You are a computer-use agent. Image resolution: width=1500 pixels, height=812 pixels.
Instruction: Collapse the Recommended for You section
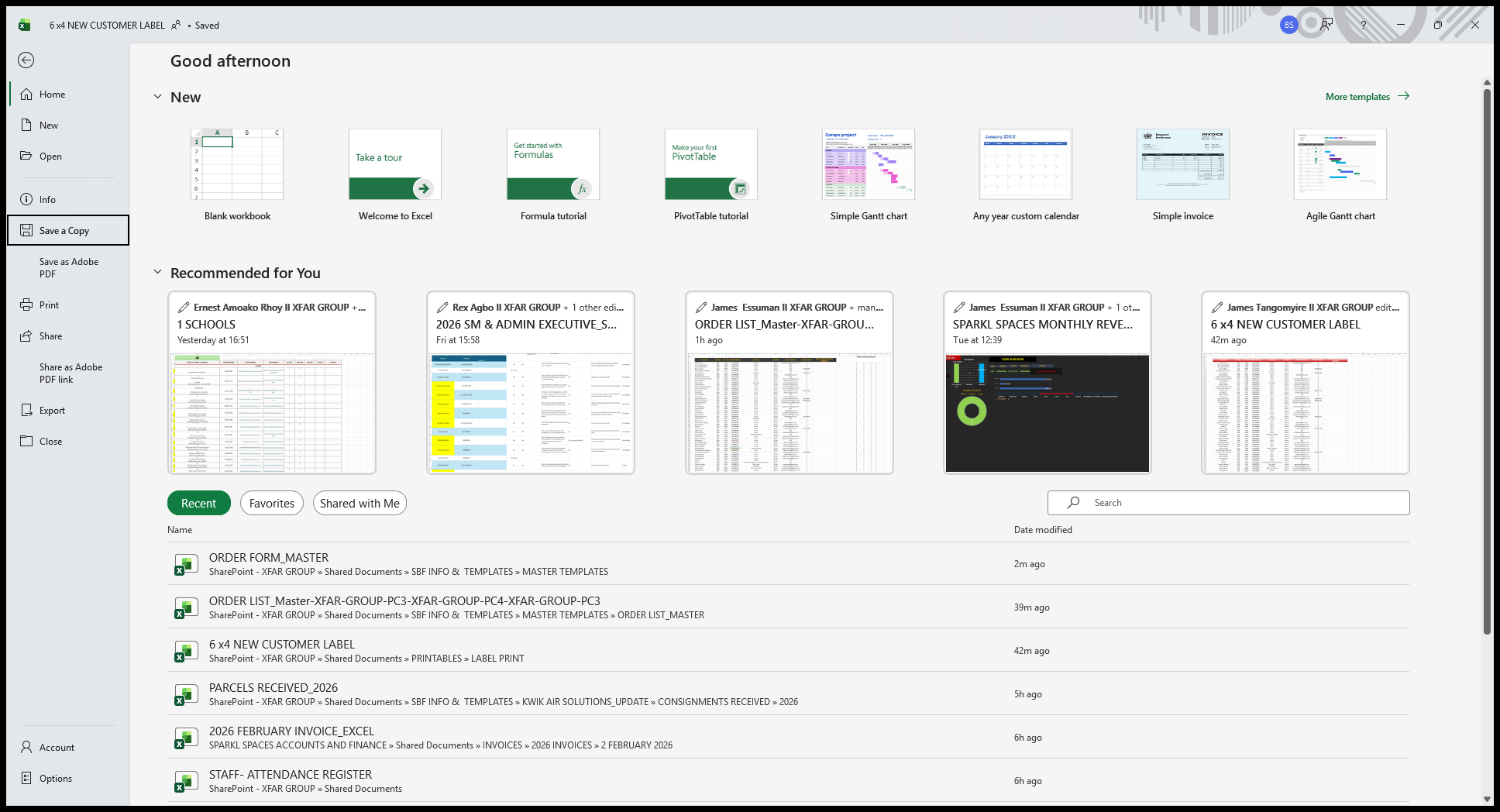click(x=157, y=273)
